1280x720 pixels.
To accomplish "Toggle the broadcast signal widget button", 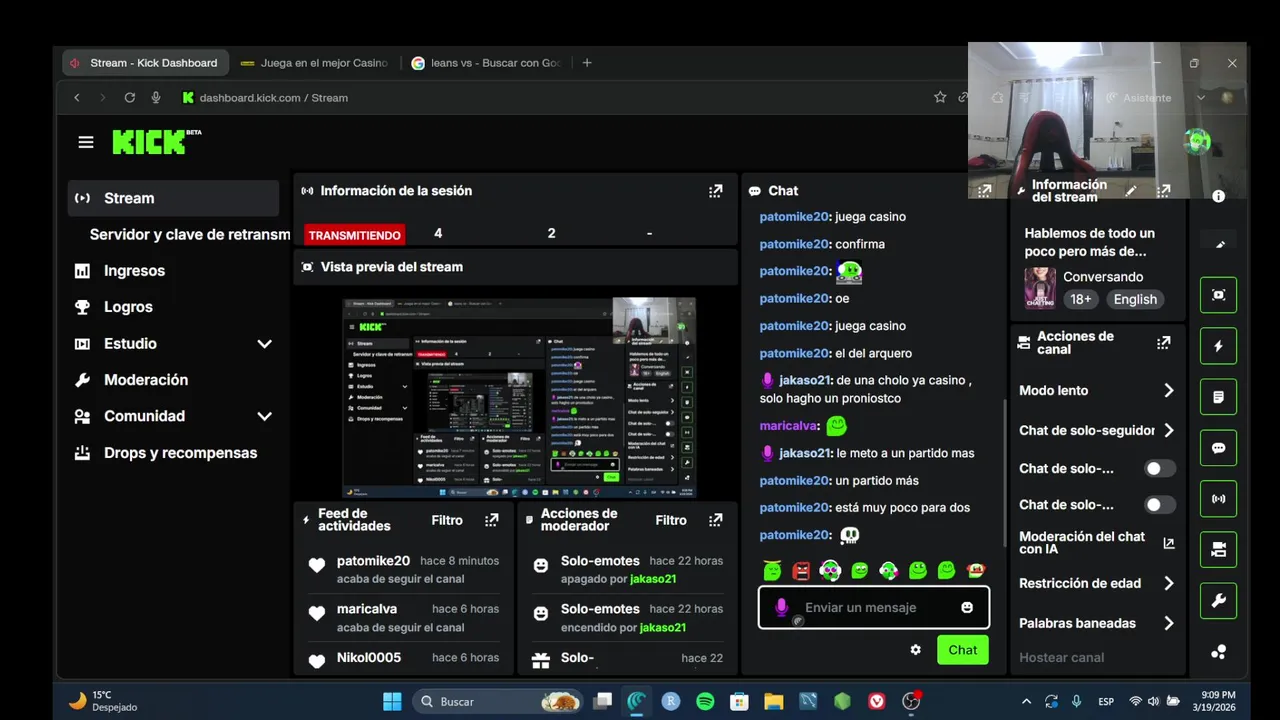I will point(1218,498).
